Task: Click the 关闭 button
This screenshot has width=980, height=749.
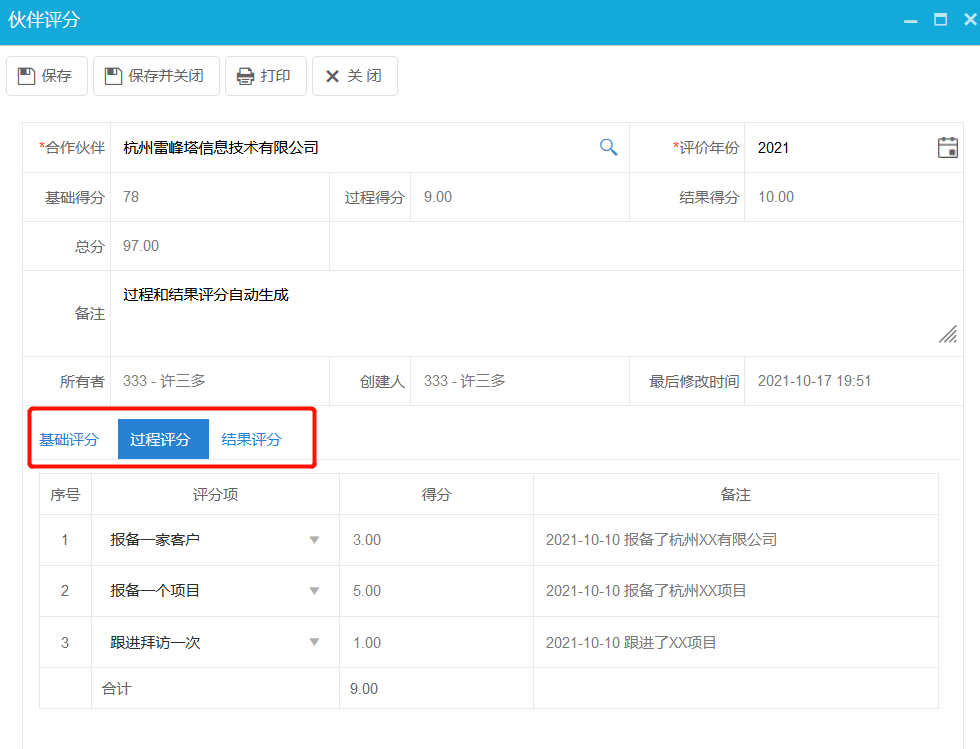Action: (354, 75)
